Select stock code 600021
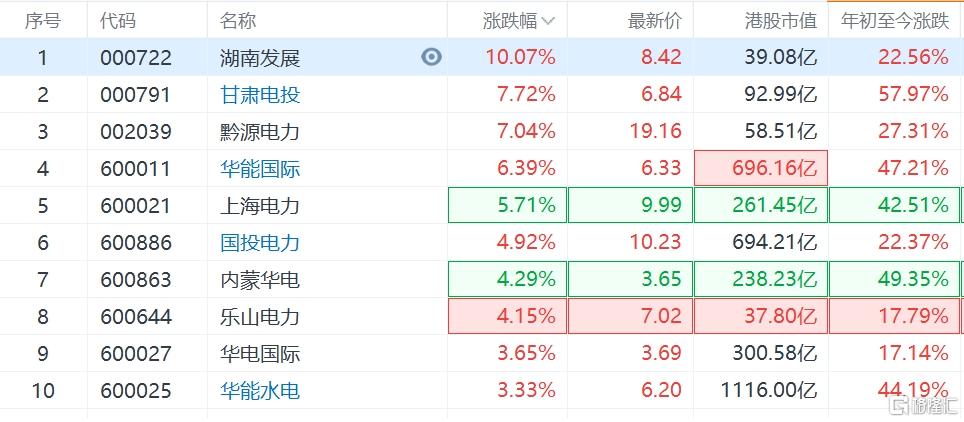Viewport: 964px width, 422px height. (x=135, y=205)
